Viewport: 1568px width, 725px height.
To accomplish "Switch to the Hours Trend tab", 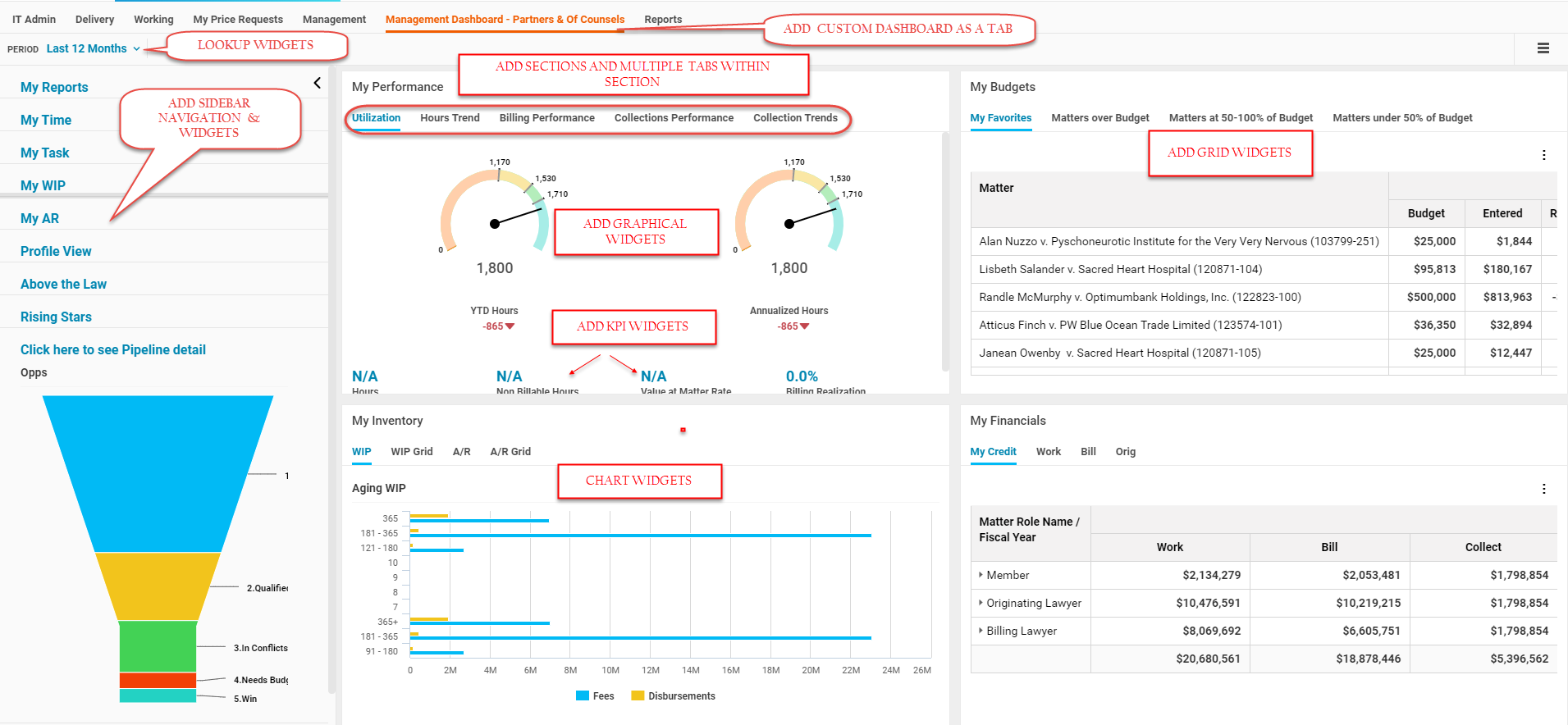I will click(450, 118).
